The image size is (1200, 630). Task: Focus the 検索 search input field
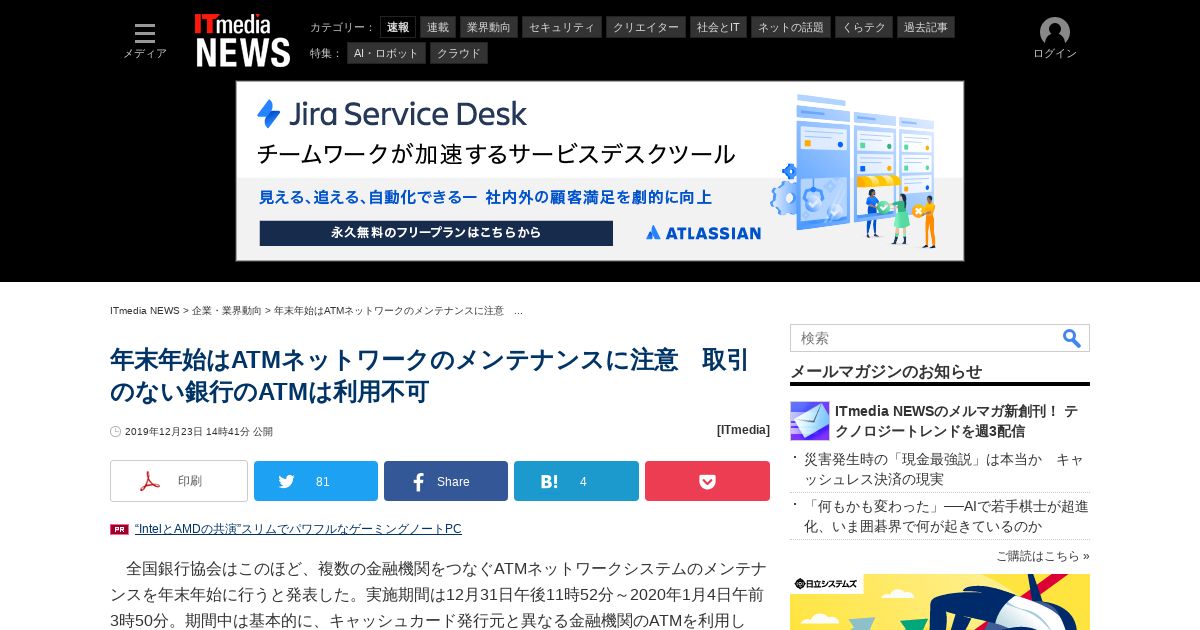925,338
